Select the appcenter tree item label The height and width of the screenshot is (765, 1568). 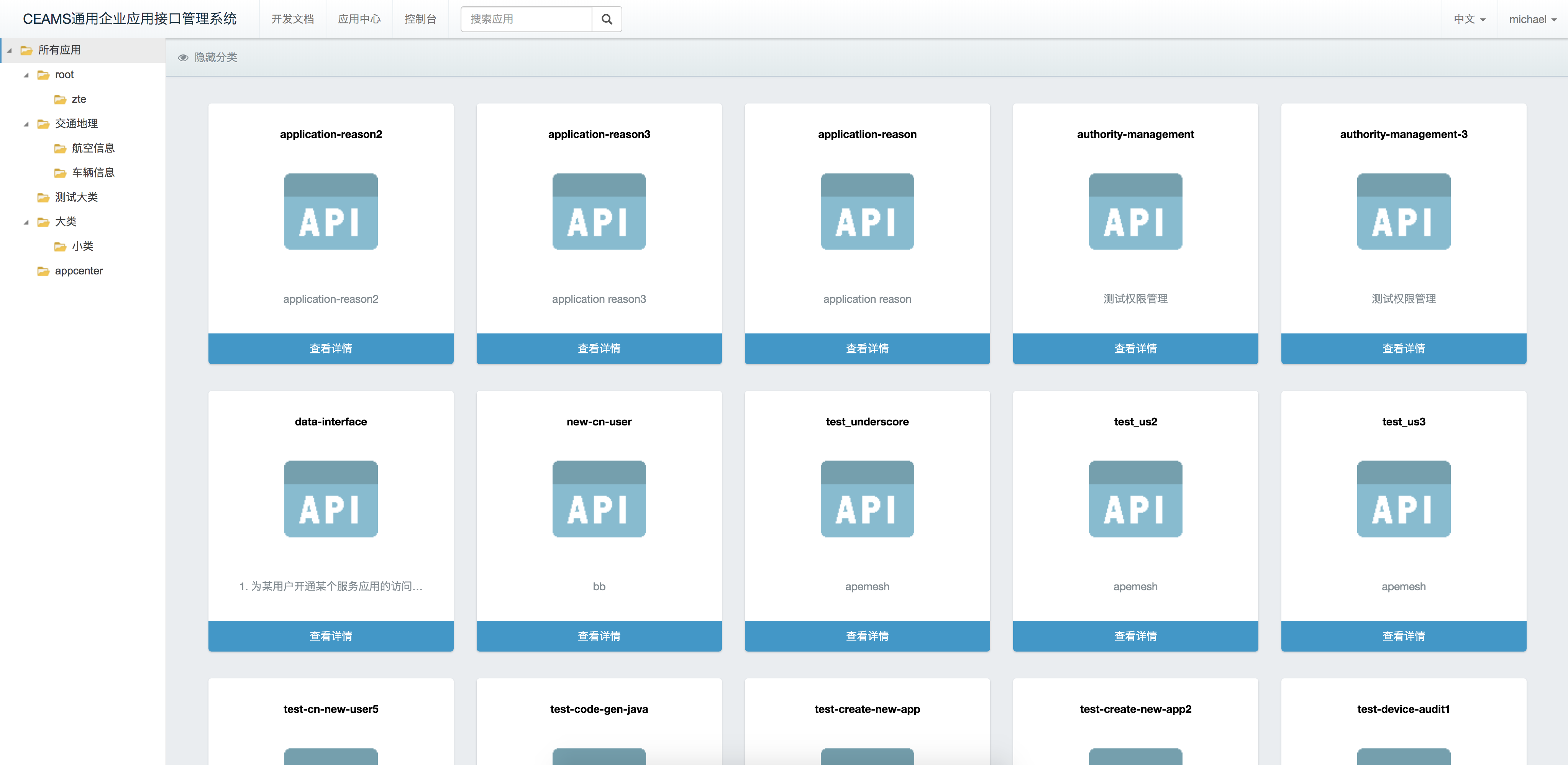pos(79,271)
